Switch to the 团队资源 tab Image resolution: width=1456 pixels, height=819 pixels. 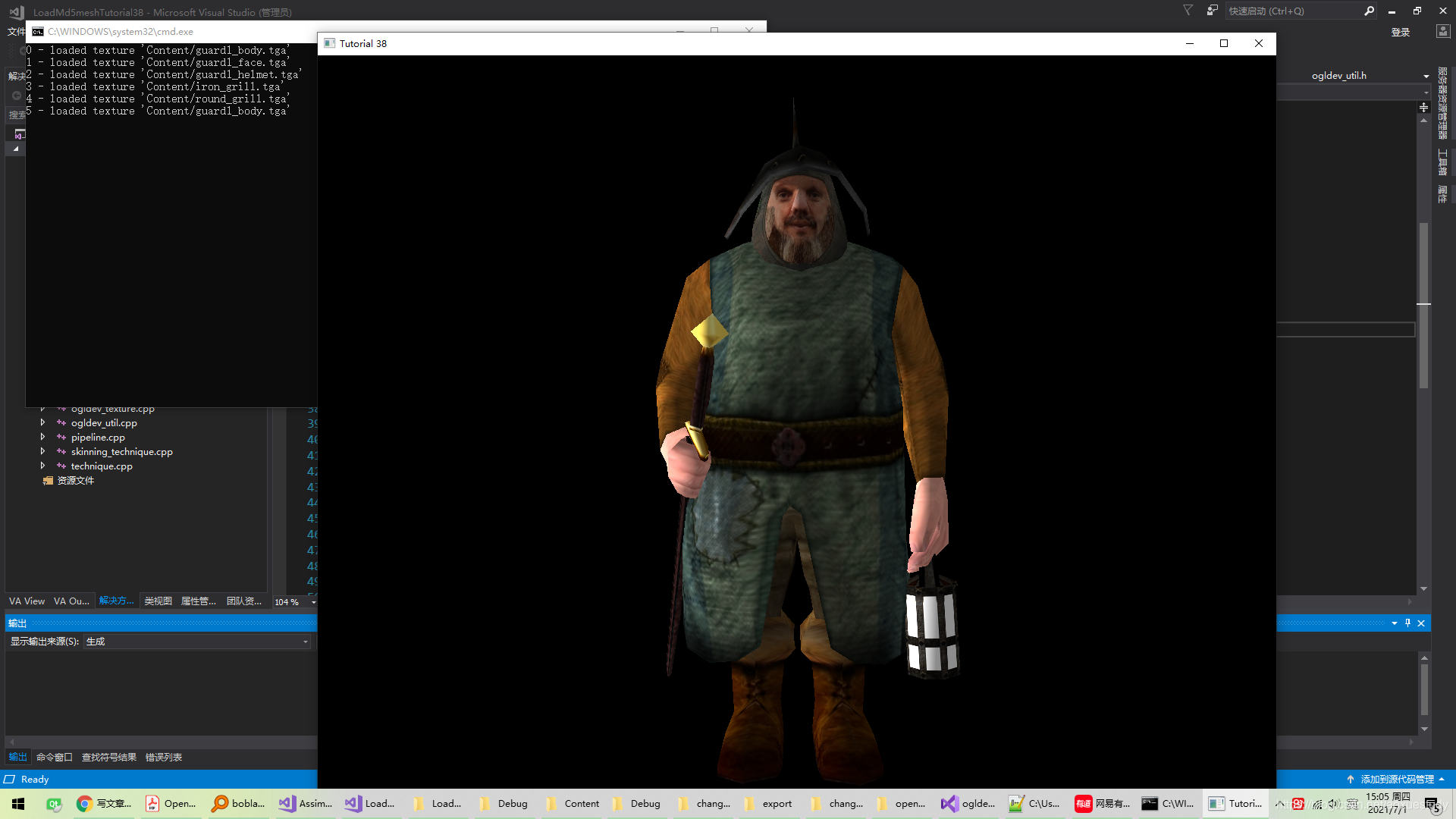[x=244, y=601]
